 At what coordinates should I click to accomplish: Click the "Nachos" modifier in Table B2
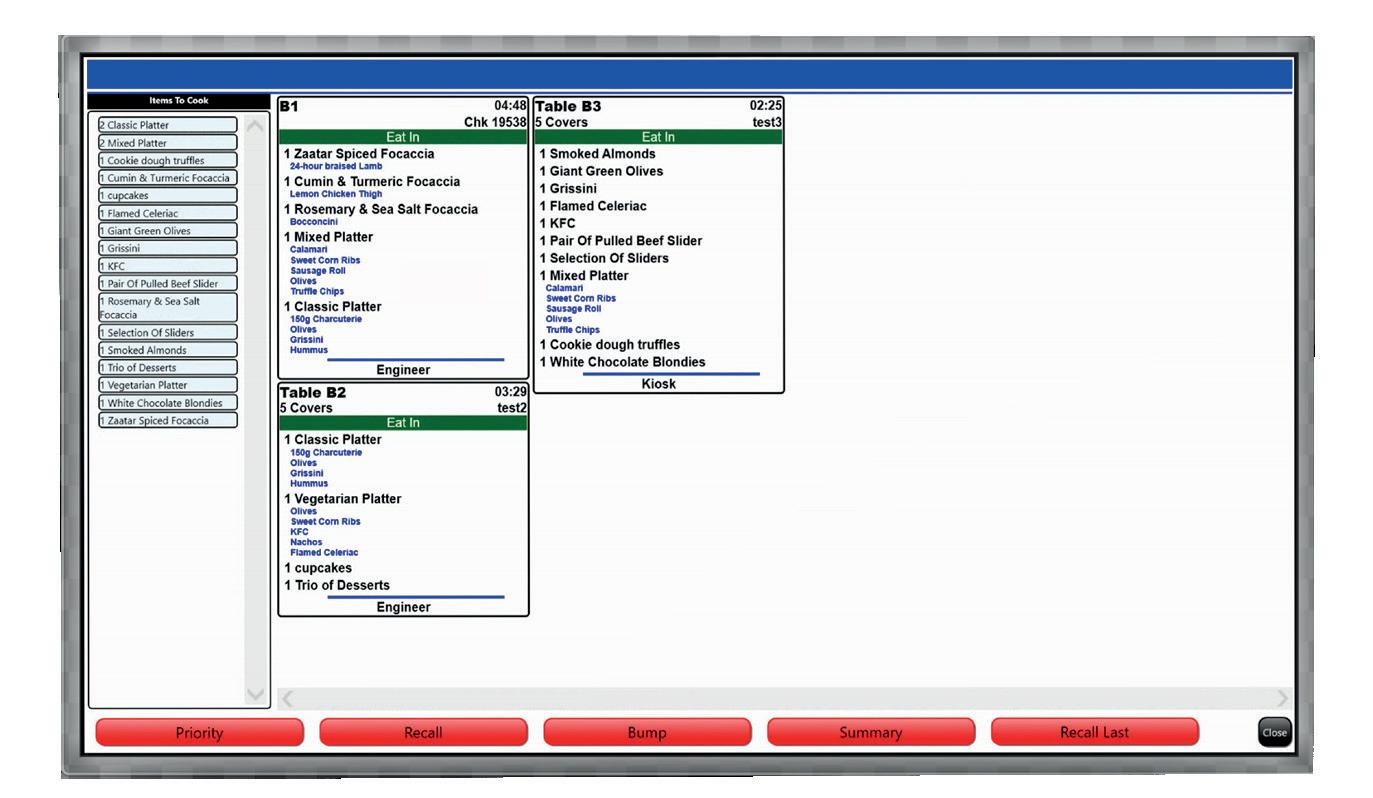pyautogui.click(x=304, y=541)
